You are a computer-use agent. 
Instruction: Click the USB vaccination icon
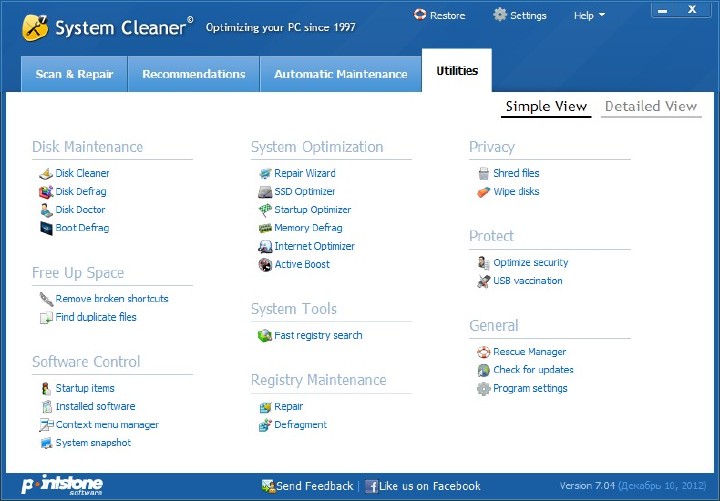pos(484,281)
